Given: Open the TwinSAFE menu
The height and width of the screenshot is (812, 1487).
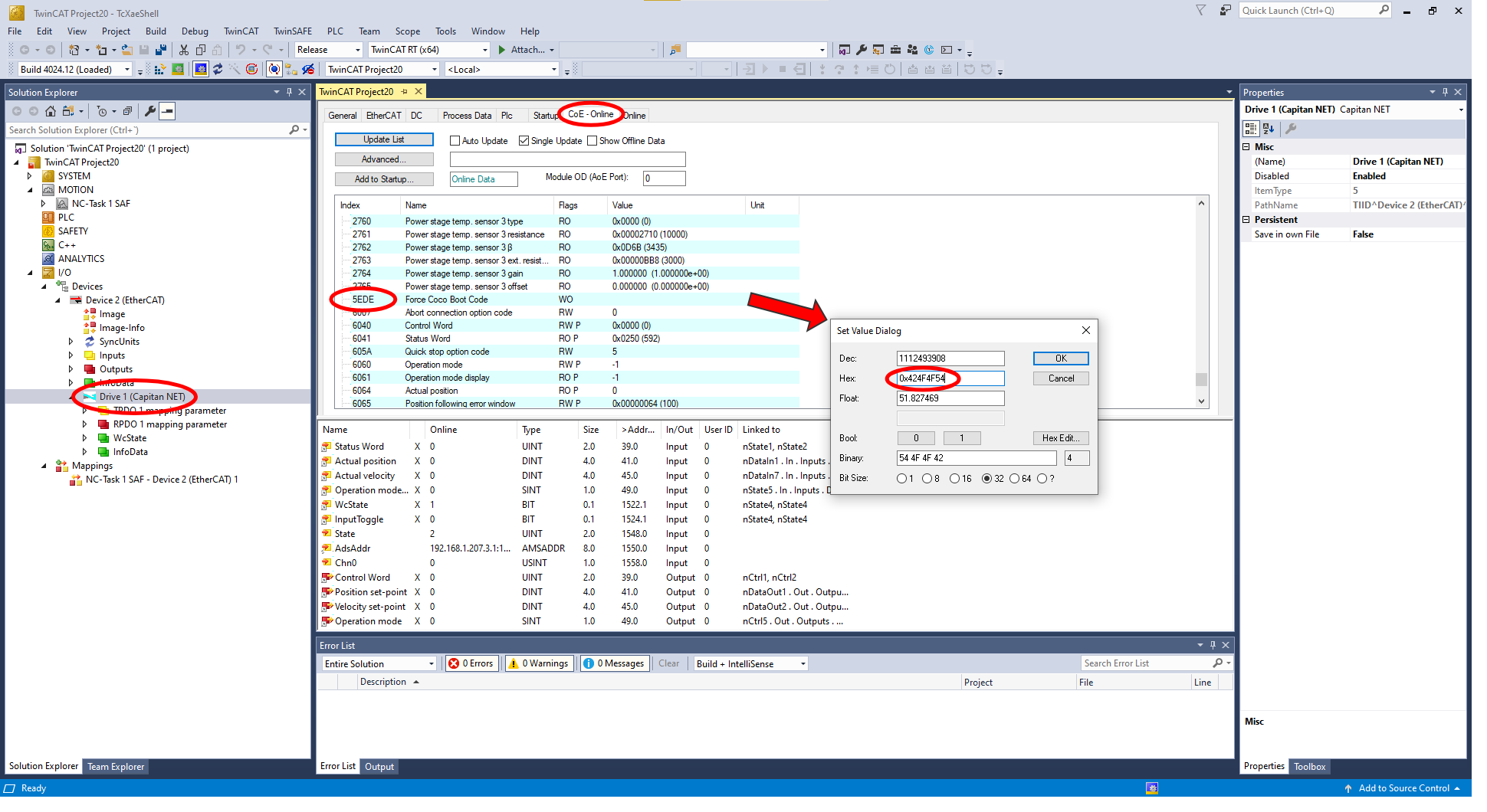Looking at the screenshot, I should point(292,31).
